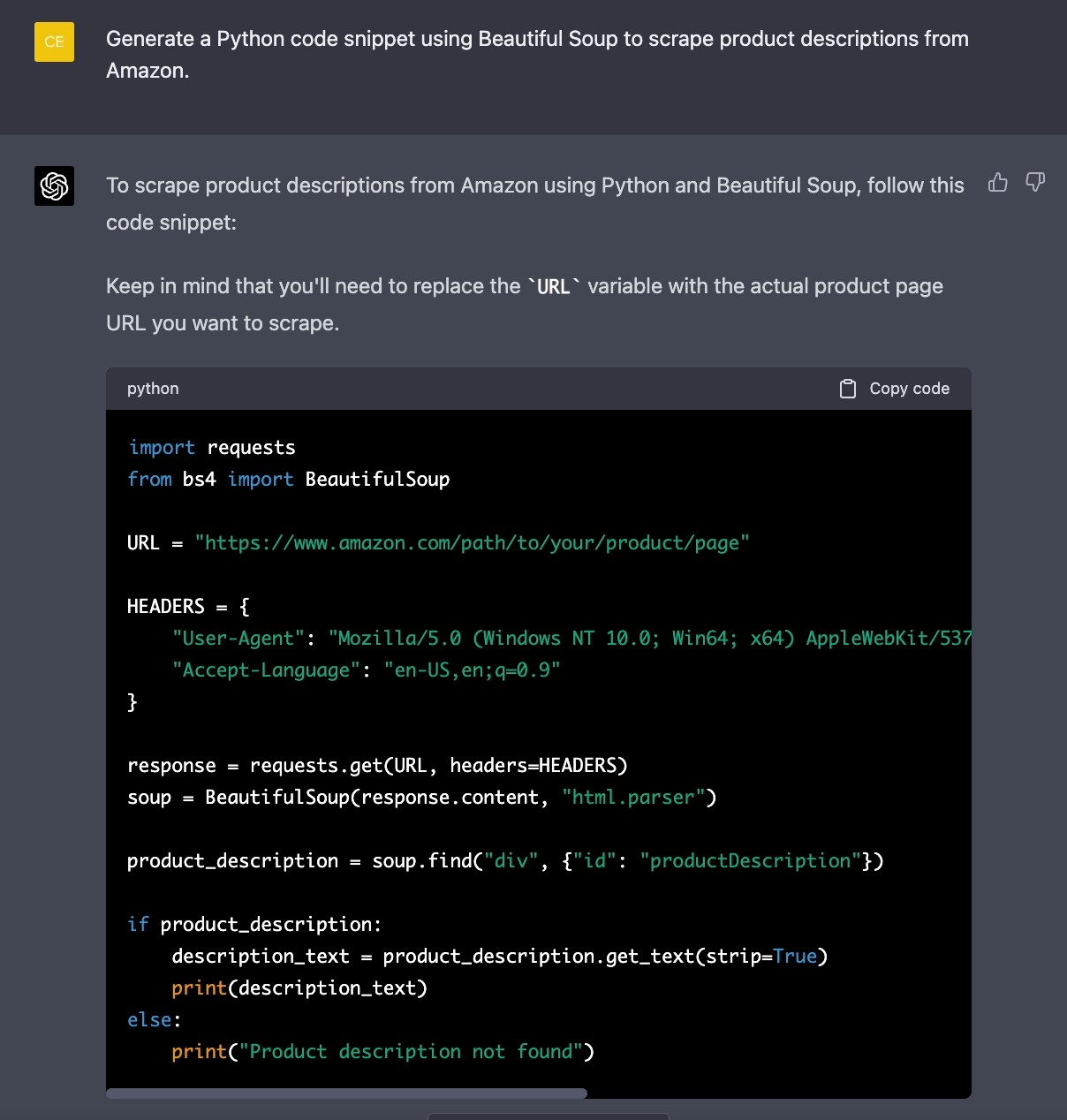This screenshot has height=1120, width=1067.
Task: Click the inline URL code in the note
Action: [x=554, y=287]
